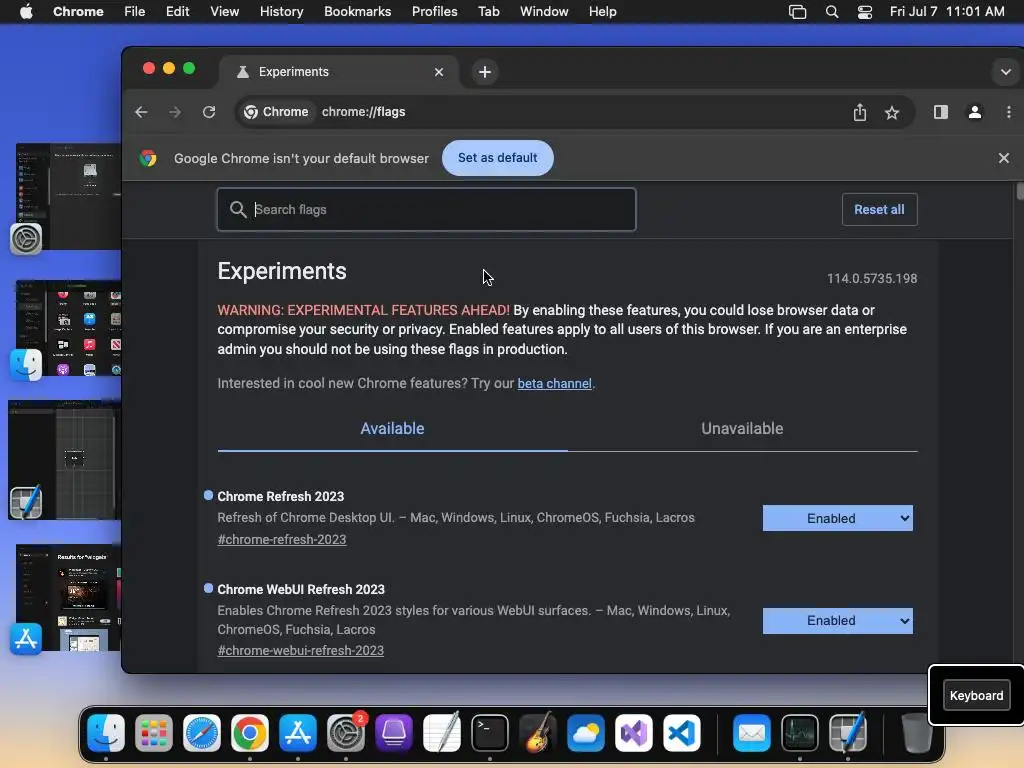Viewport: 1024px width, 768px height.
Task: Close the Experiments tab
Action: [x=439, y=72]
